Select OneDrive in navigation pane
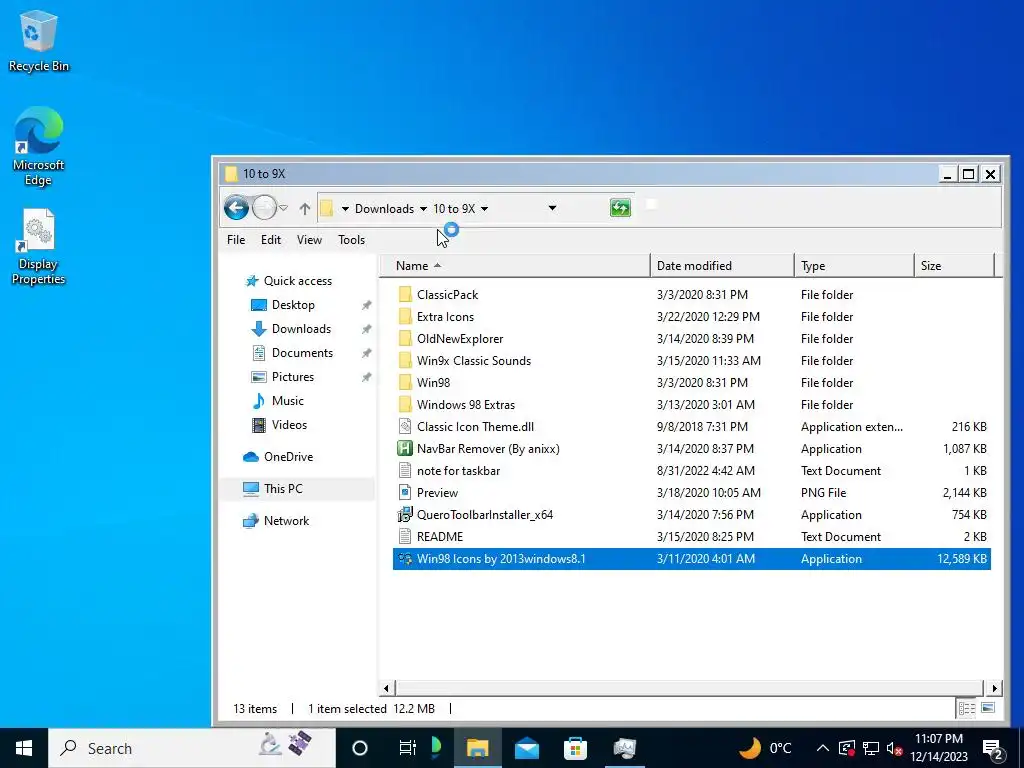This screenshot has width=1024, height=768. coord(278,456)
